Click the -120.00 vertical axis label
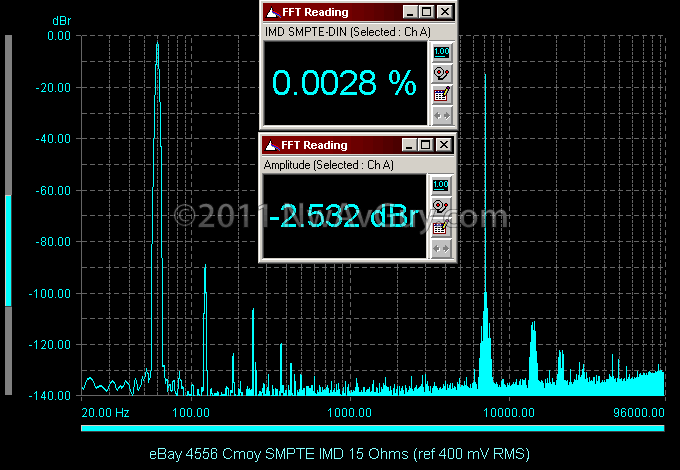The height and width of the screenshot is (470, 680). [49, 345]
